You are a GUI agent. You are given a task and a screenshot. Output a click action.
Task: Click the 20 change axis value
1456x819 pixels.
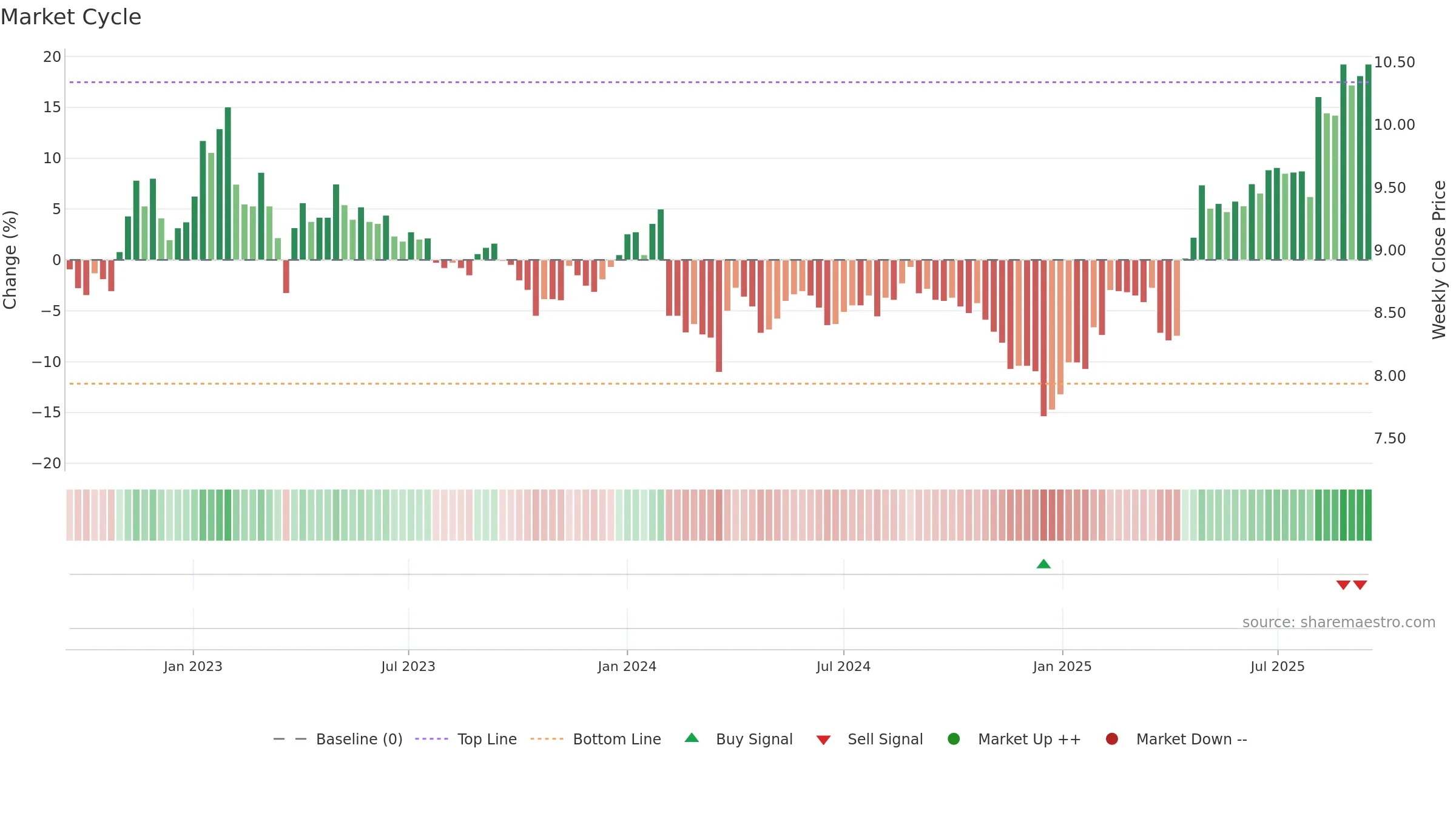(52, 57)
